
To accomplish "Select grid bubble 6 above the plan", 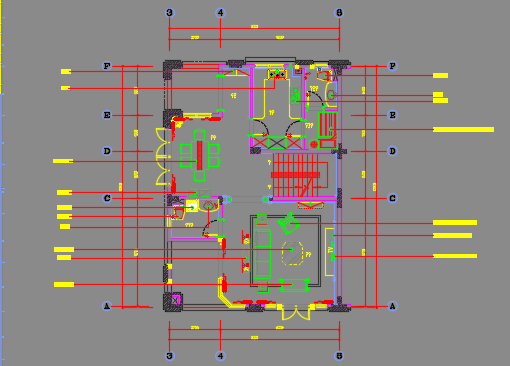I will click(339, 13).
